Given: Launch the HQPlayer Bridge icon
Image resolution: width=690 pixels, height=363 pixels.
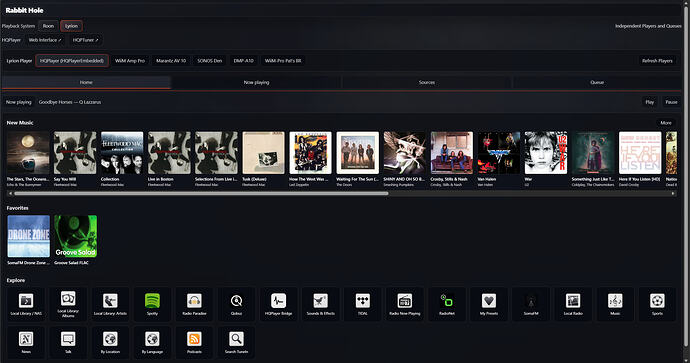Looking at the screenshot, I should (279, 301).
